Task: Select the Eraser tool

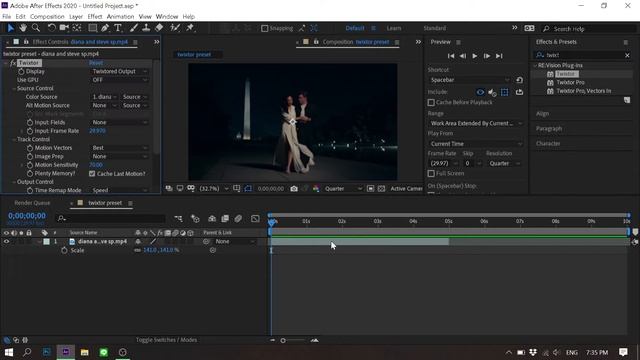Action: 159,28
